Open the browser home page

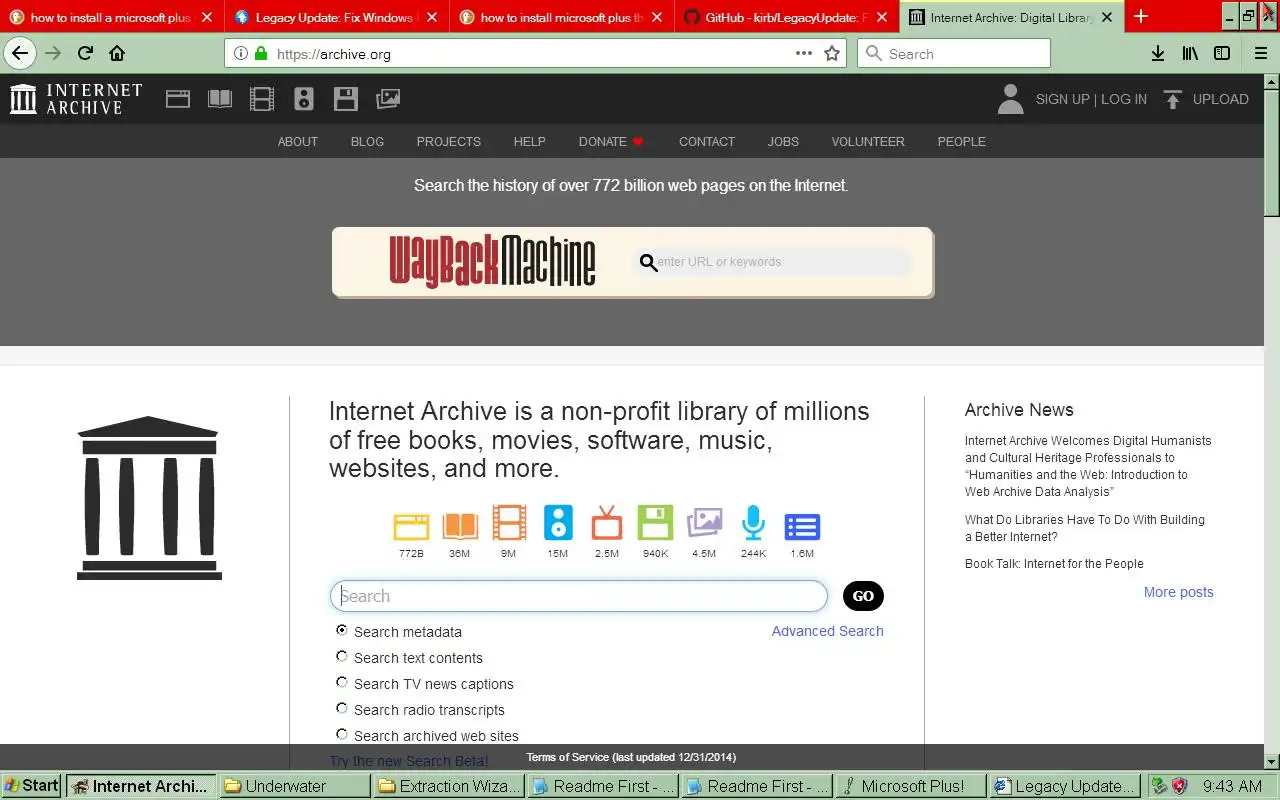pyautogui.click(x=117, y=54)
